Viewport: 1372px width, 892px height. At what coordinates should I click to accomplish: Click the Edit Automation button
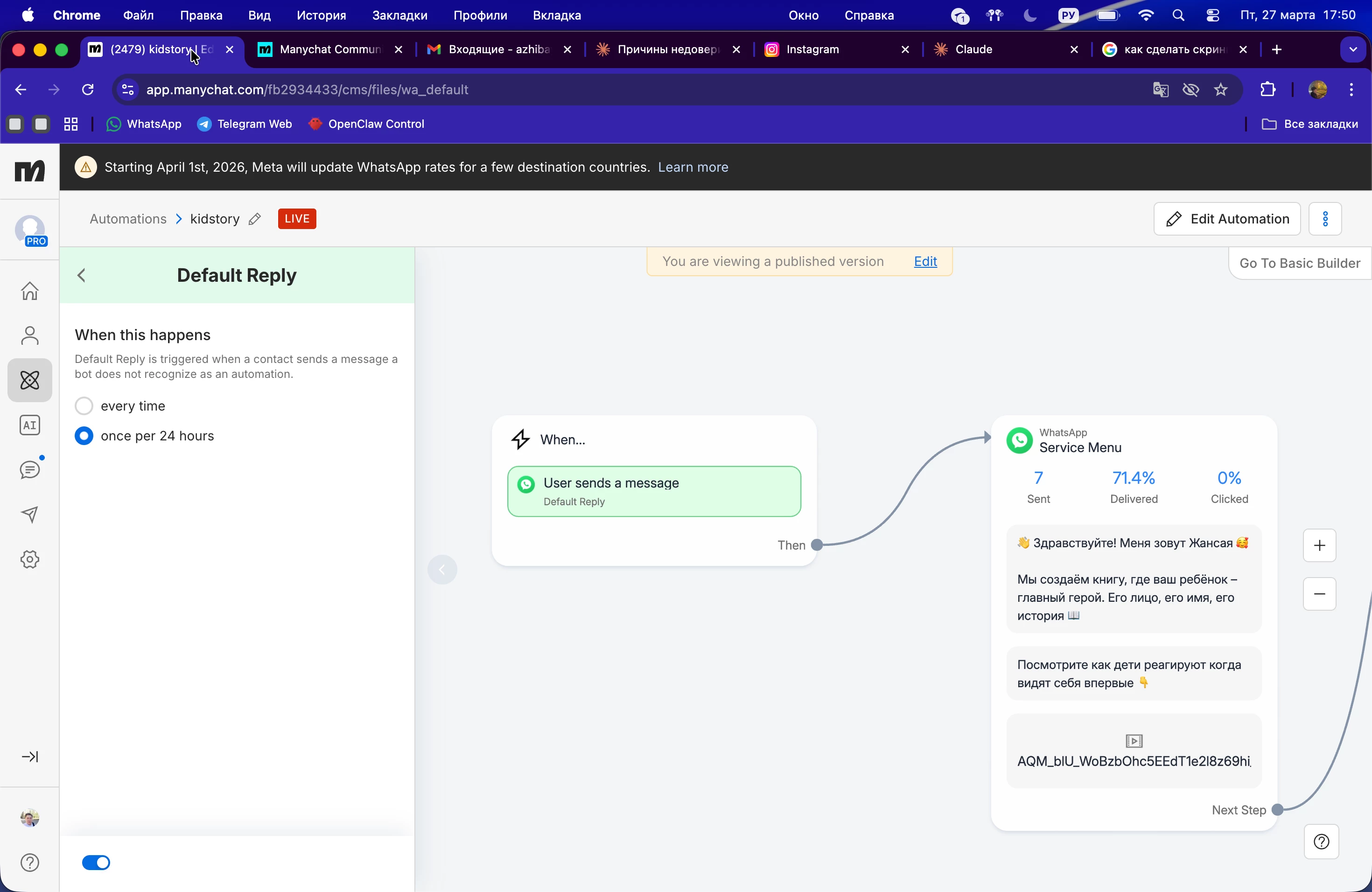1227,219
